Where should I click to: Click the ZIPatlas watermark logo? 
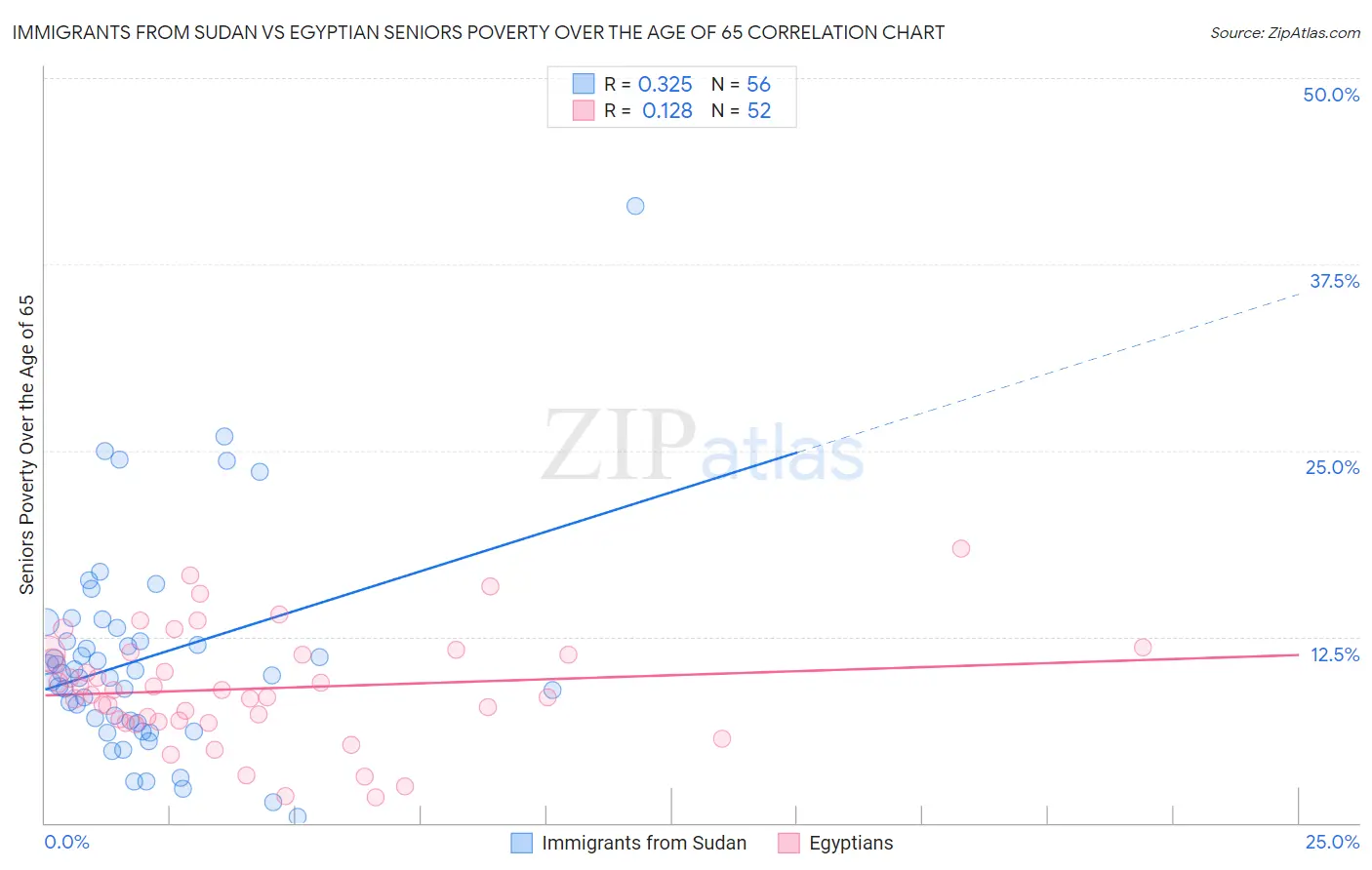pos(703,447)
